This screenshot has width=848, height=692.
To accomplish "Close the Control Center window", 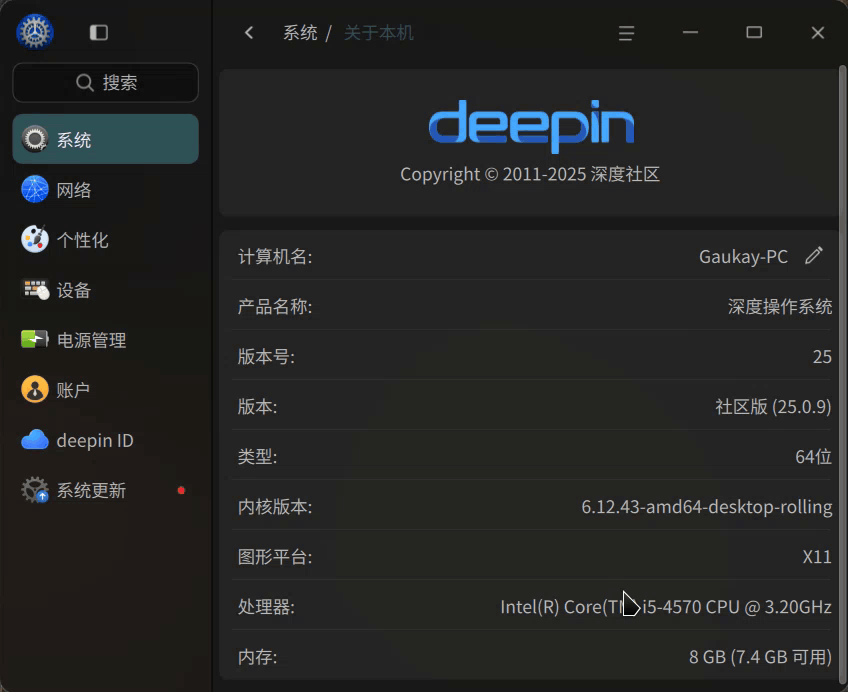I will coord(818,33).
